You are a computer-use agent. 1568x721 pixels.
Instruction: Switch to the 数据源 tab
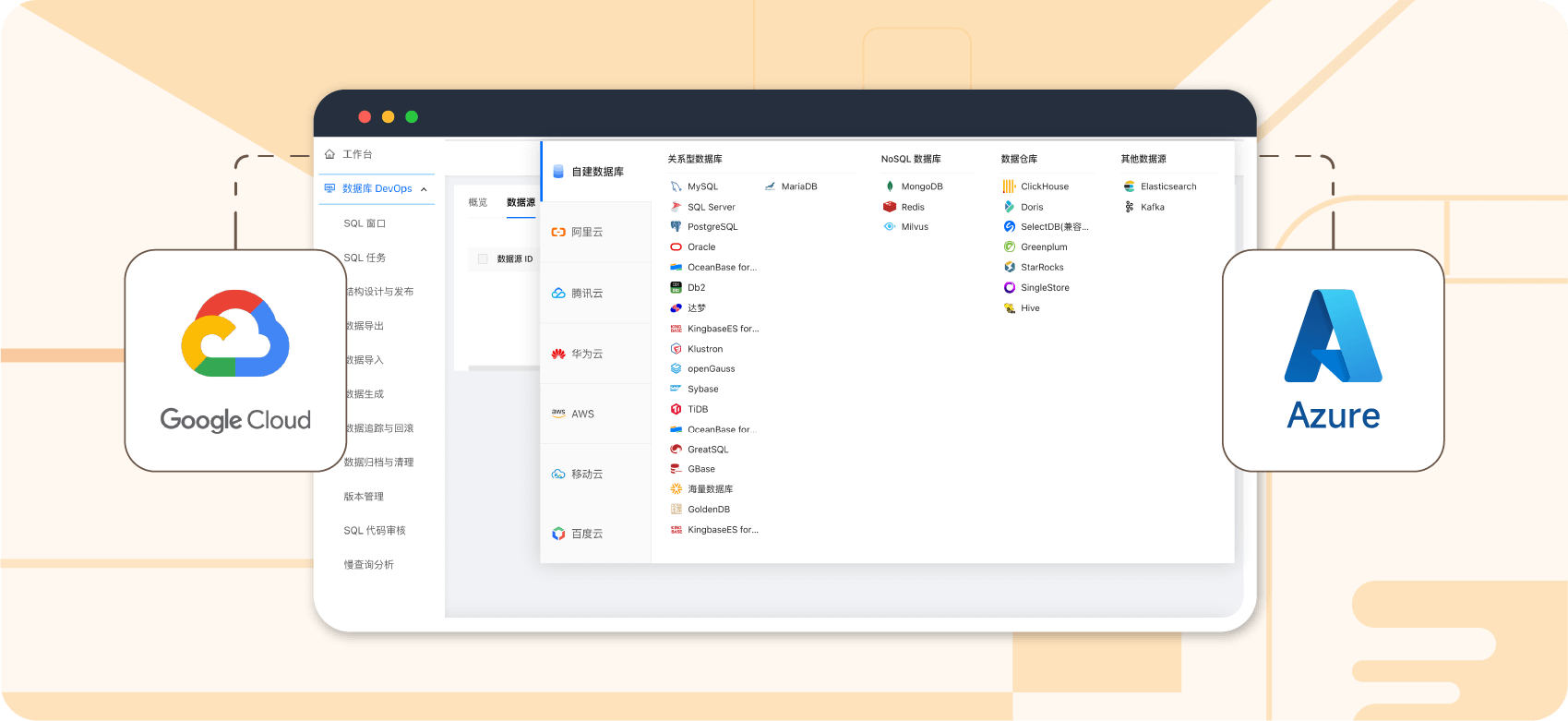pyautogui.click(x=521, y=202)
